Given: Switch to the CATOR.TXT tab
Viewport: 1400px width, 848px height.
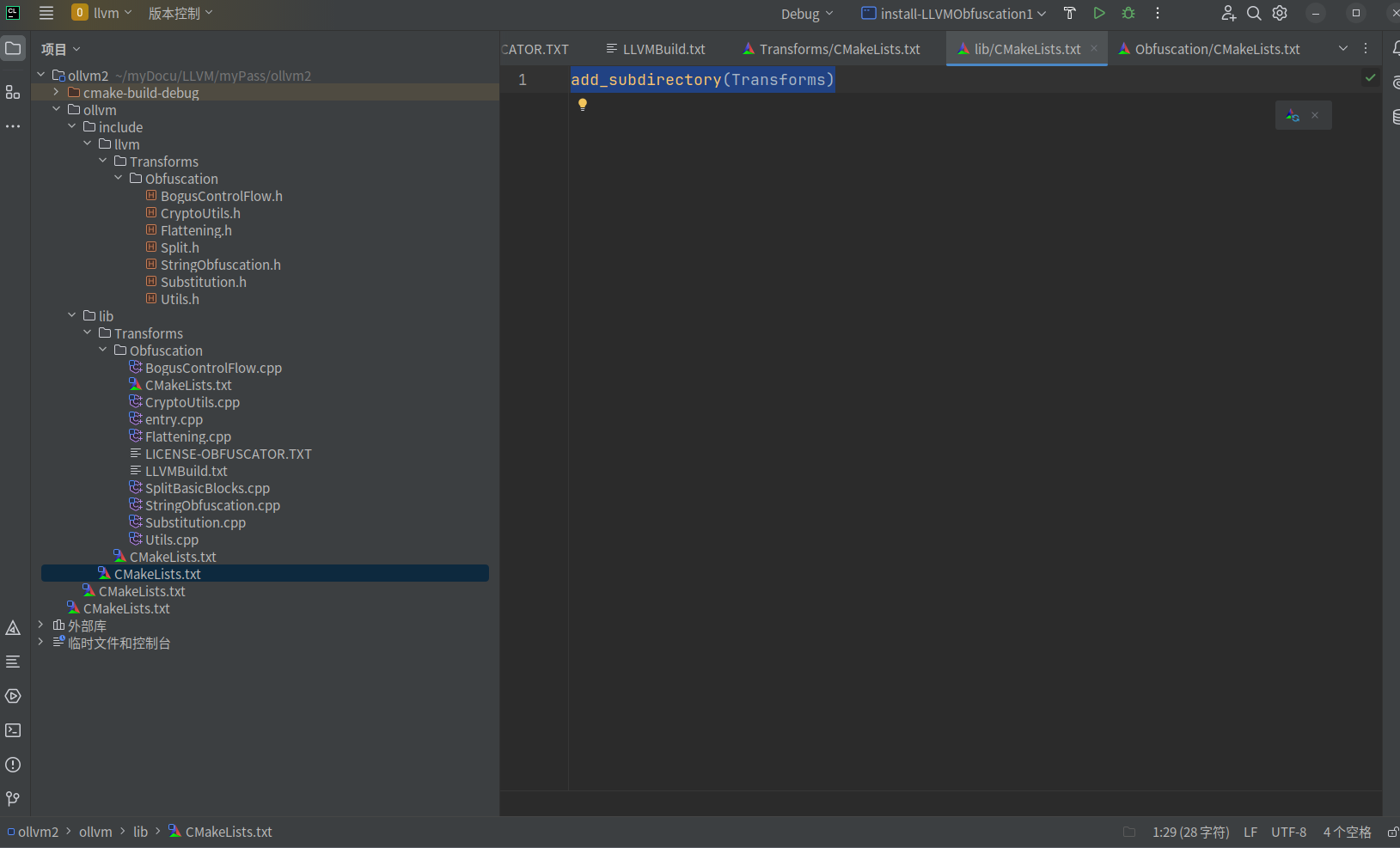Looking at the screenshot, I should click(x=535, y=49).
